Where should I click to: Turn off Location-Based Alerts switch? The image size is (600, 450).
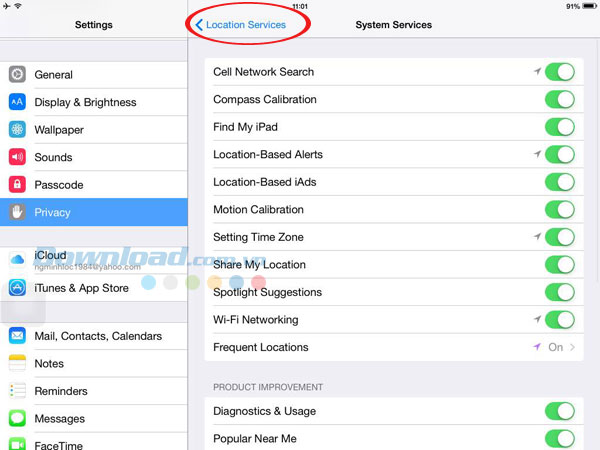click(x=560, y=155)
